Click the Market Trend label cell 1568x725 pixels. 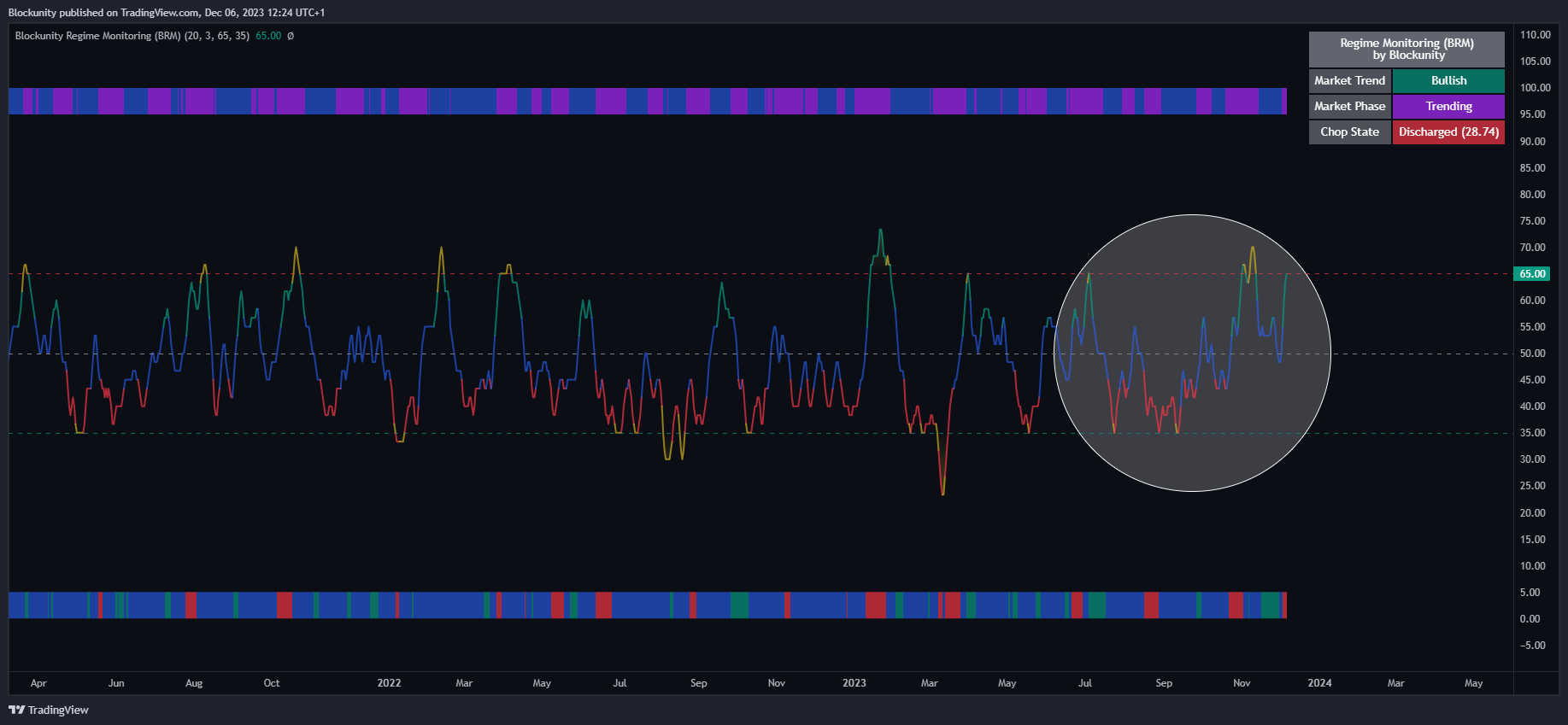point(1350,81)
